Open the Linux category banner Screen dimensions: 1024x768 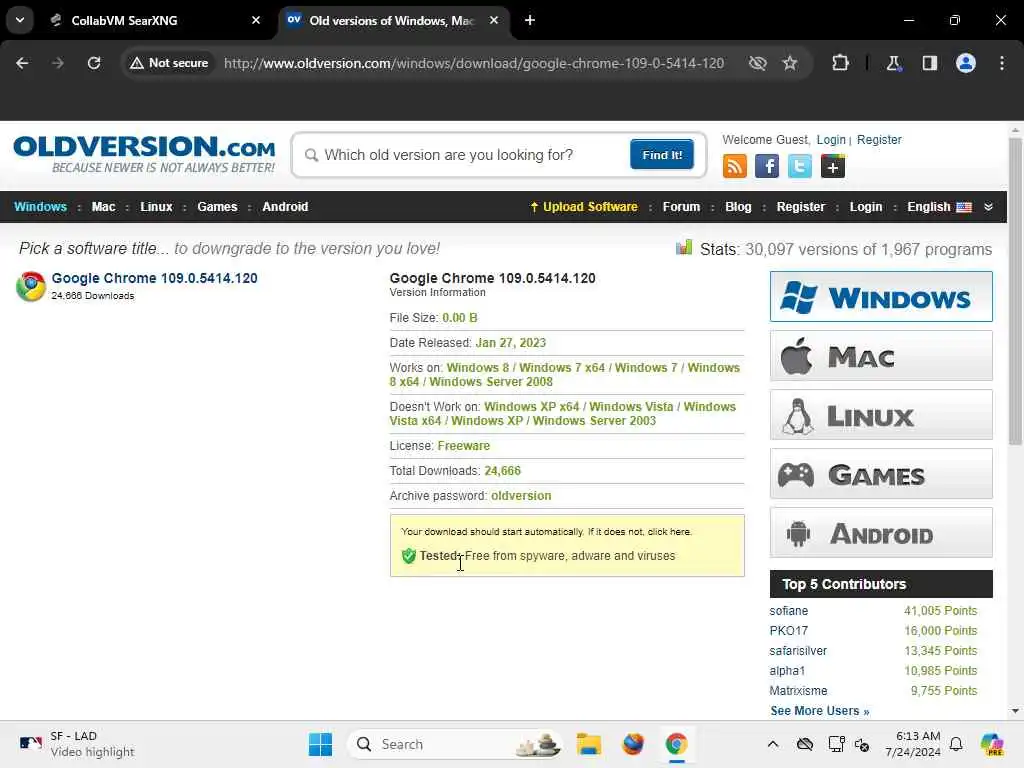pyautogui.click(x=881, y=415)
